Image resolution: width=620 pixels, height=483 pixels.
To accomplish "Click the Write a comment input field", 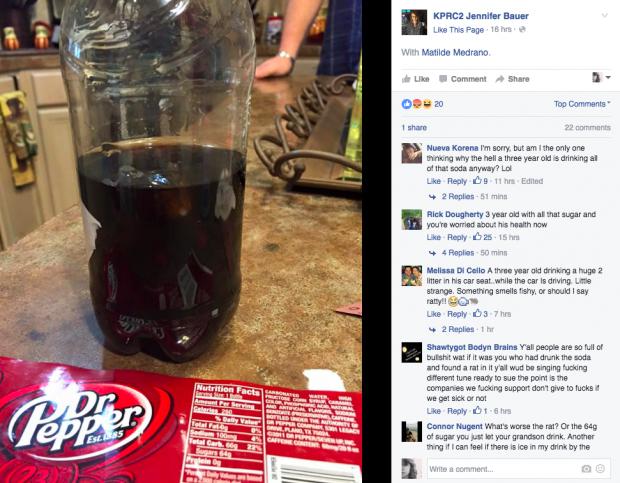I will (x=503, y=469).
